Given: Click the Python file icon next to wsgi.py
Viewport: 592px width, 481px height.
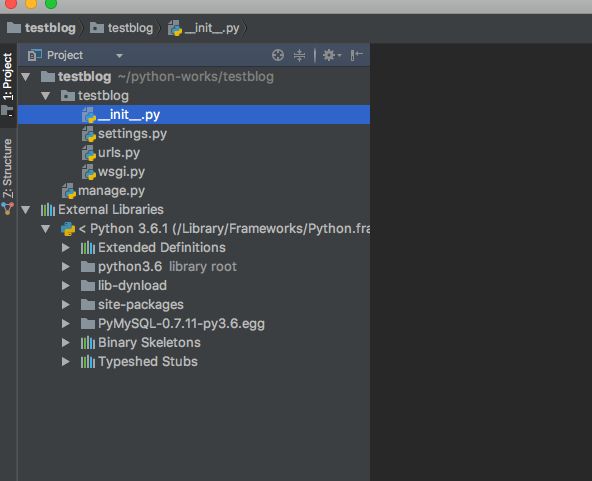Looking at the screenshot, I should coord(89,172).
